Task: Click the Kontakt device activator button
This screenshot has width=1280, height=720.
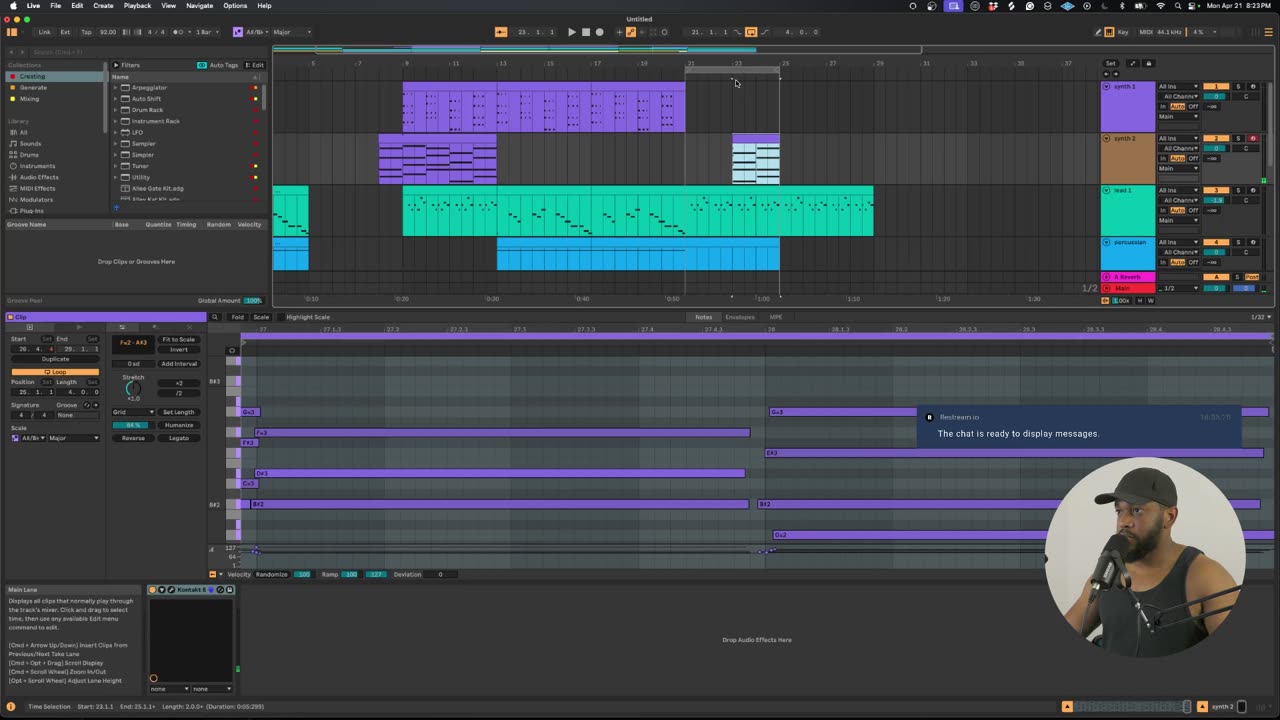Action: [153, 590]
